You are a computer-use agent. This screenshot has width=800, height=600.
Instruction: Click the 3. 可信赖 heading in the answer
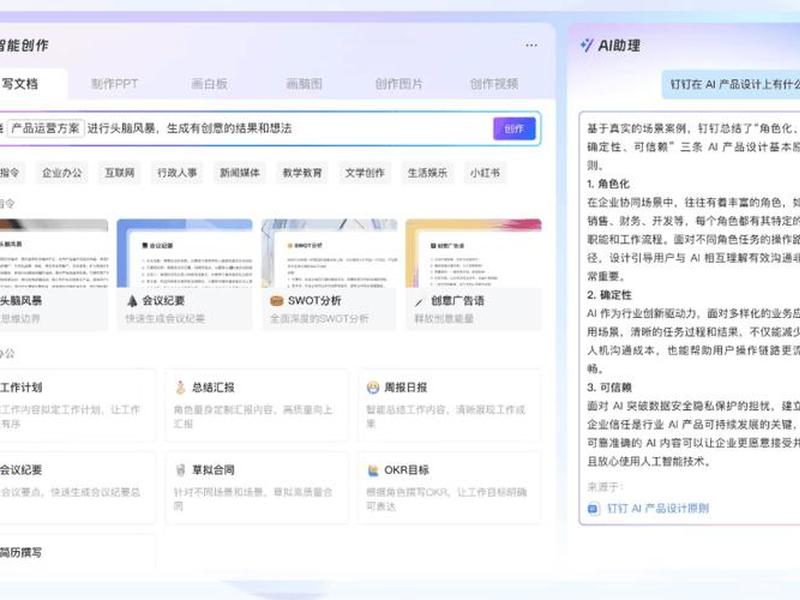click(609, 387)
